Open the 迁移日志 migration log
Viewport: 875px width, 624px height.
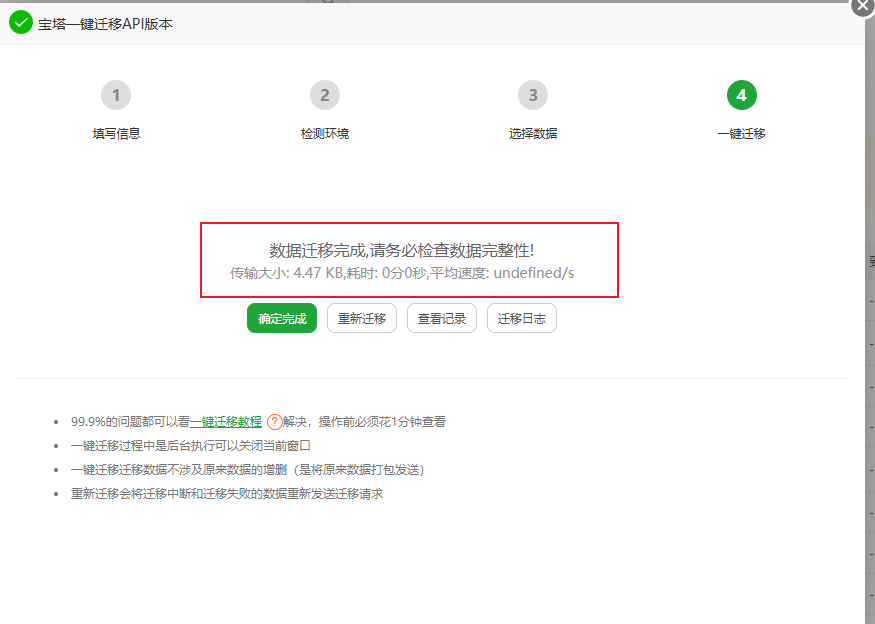[522, 319]
